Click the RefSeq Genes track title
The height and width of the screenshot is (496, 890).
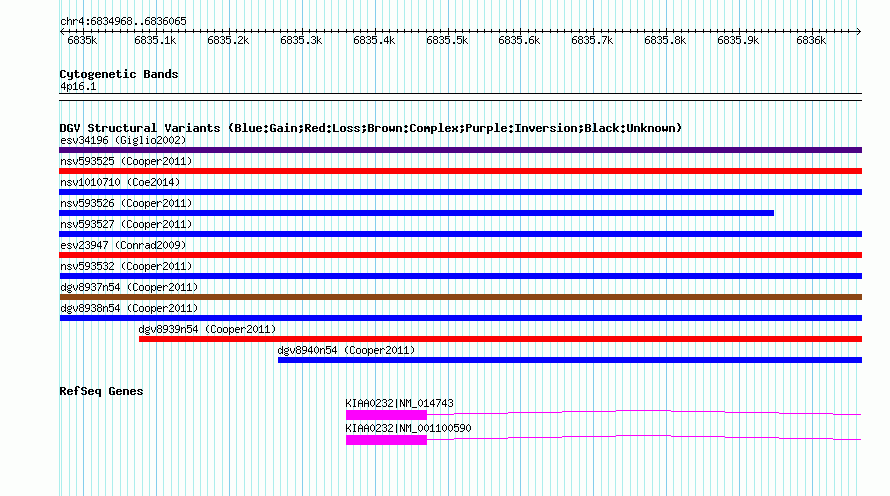pos(101,391)
